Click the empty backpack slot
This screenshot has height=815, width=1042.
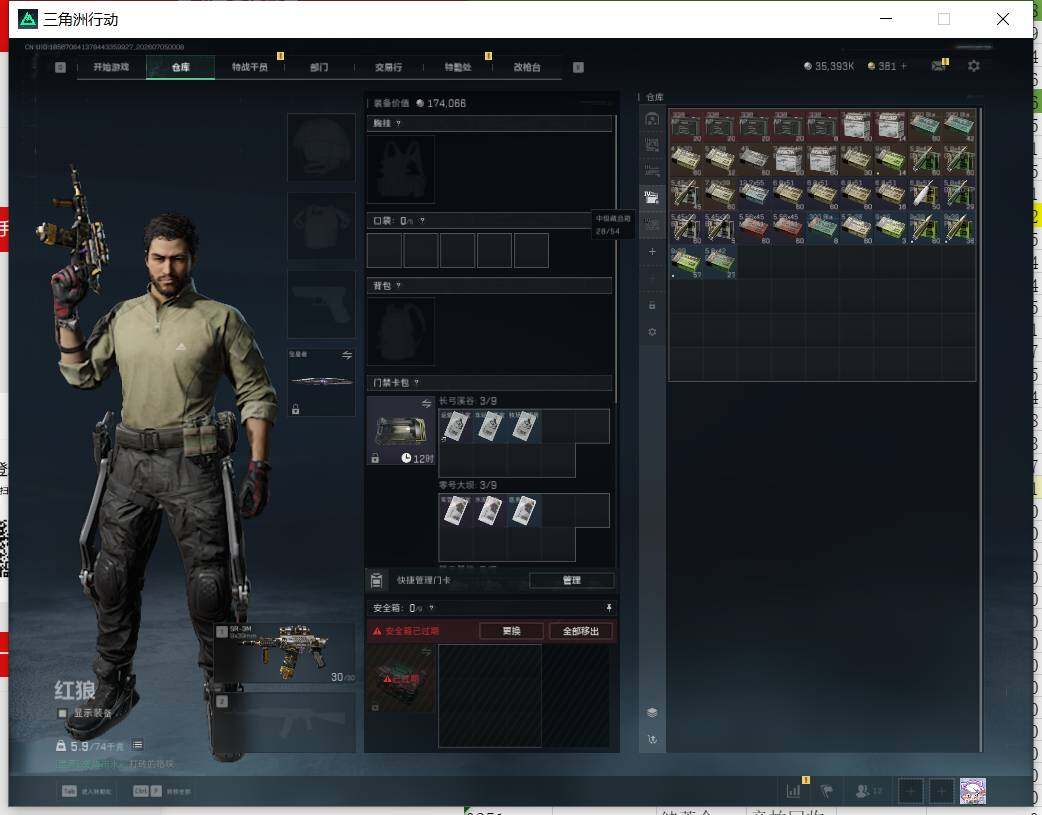coord(401,331)
